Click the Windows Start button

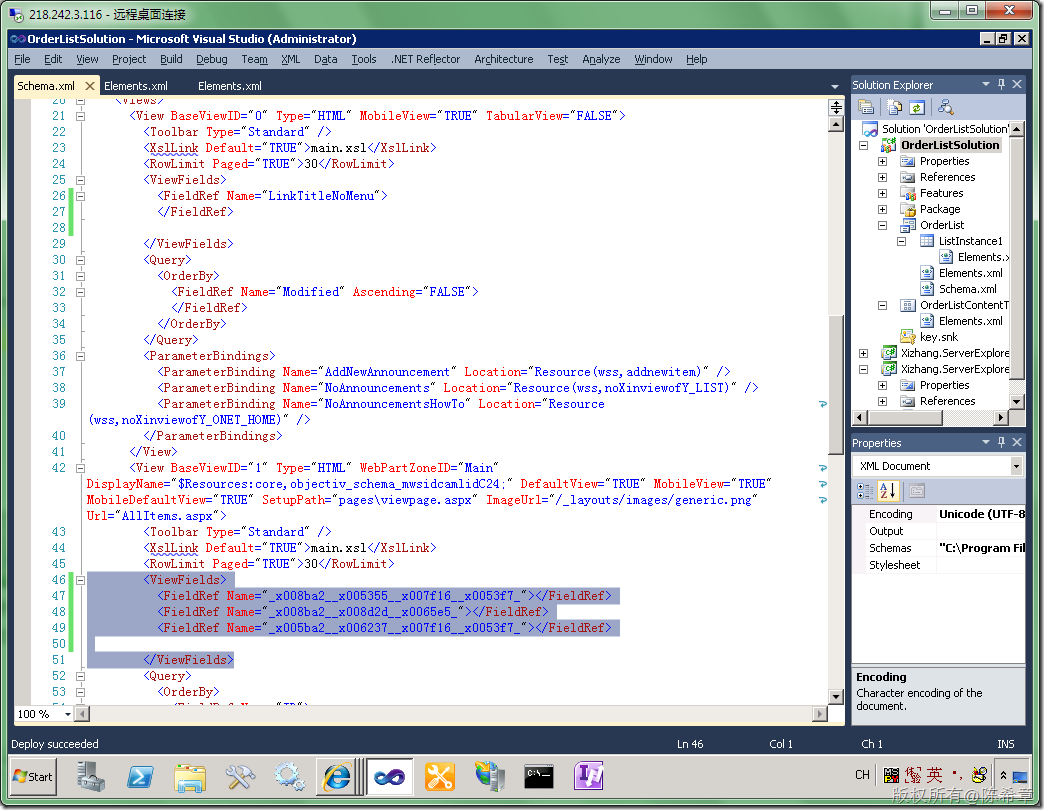[x=33, y=776]
